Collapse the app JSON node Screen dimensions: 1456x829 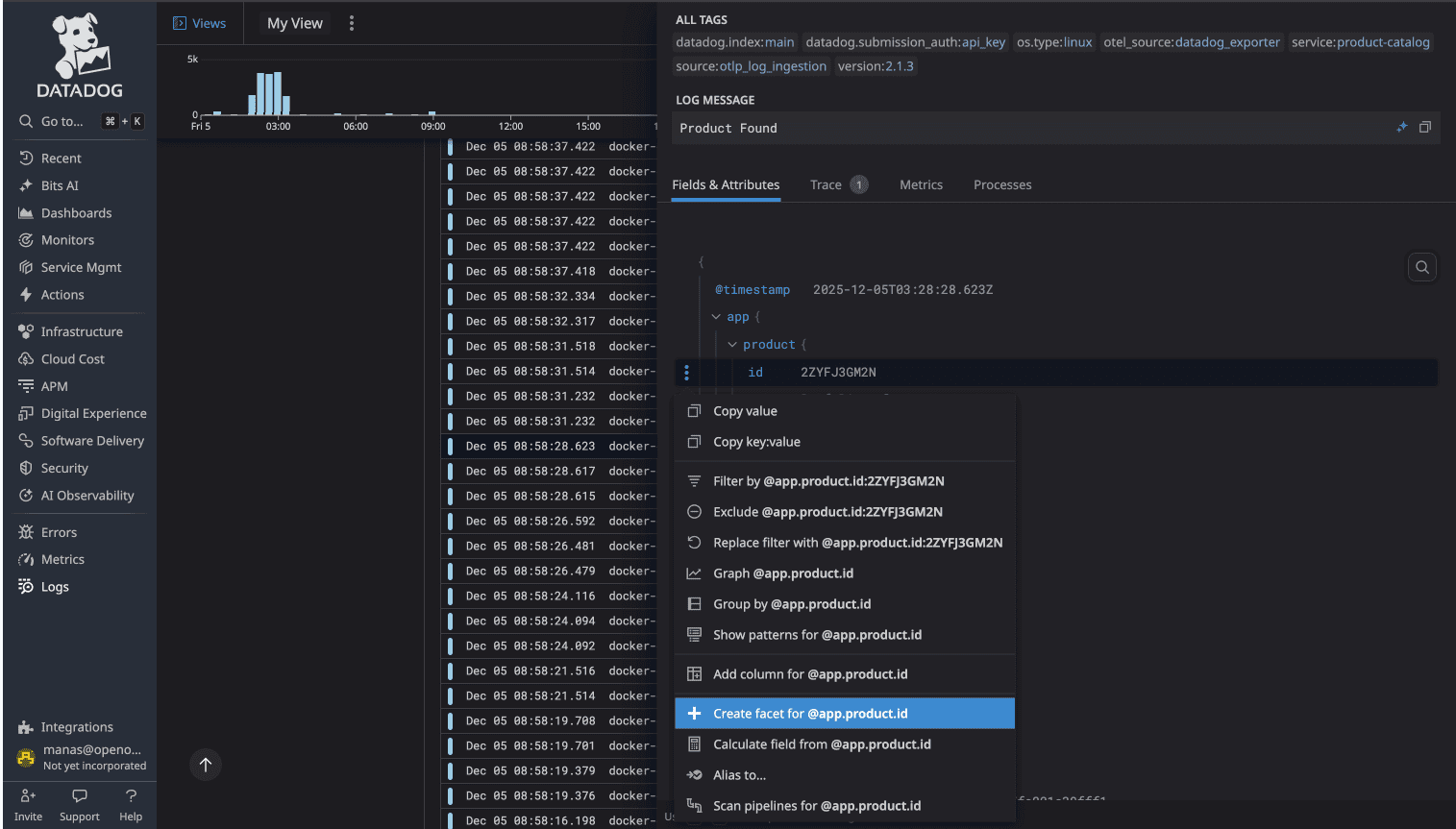(x=716, y=316)
